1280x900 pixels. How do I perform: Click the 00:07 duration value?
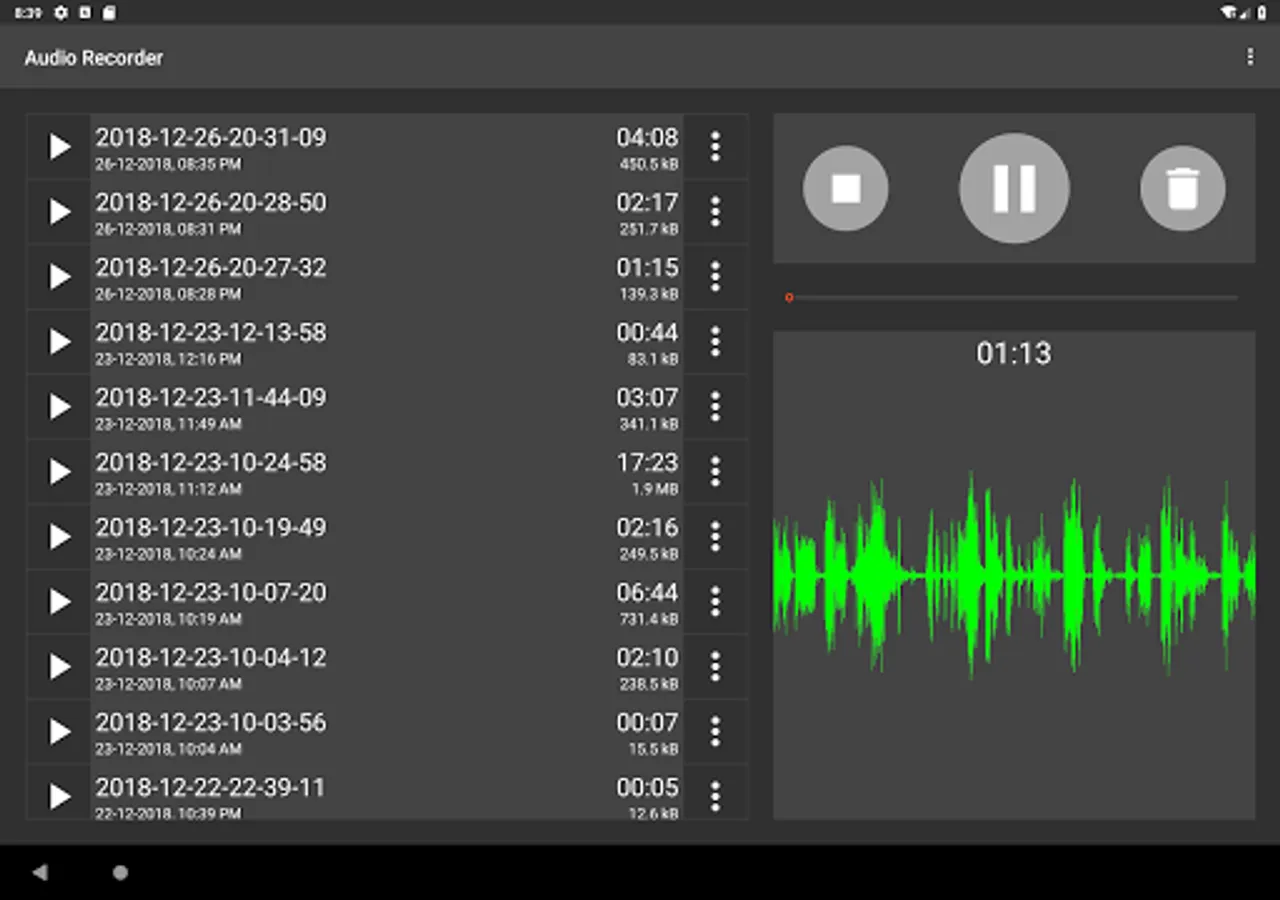647,723
